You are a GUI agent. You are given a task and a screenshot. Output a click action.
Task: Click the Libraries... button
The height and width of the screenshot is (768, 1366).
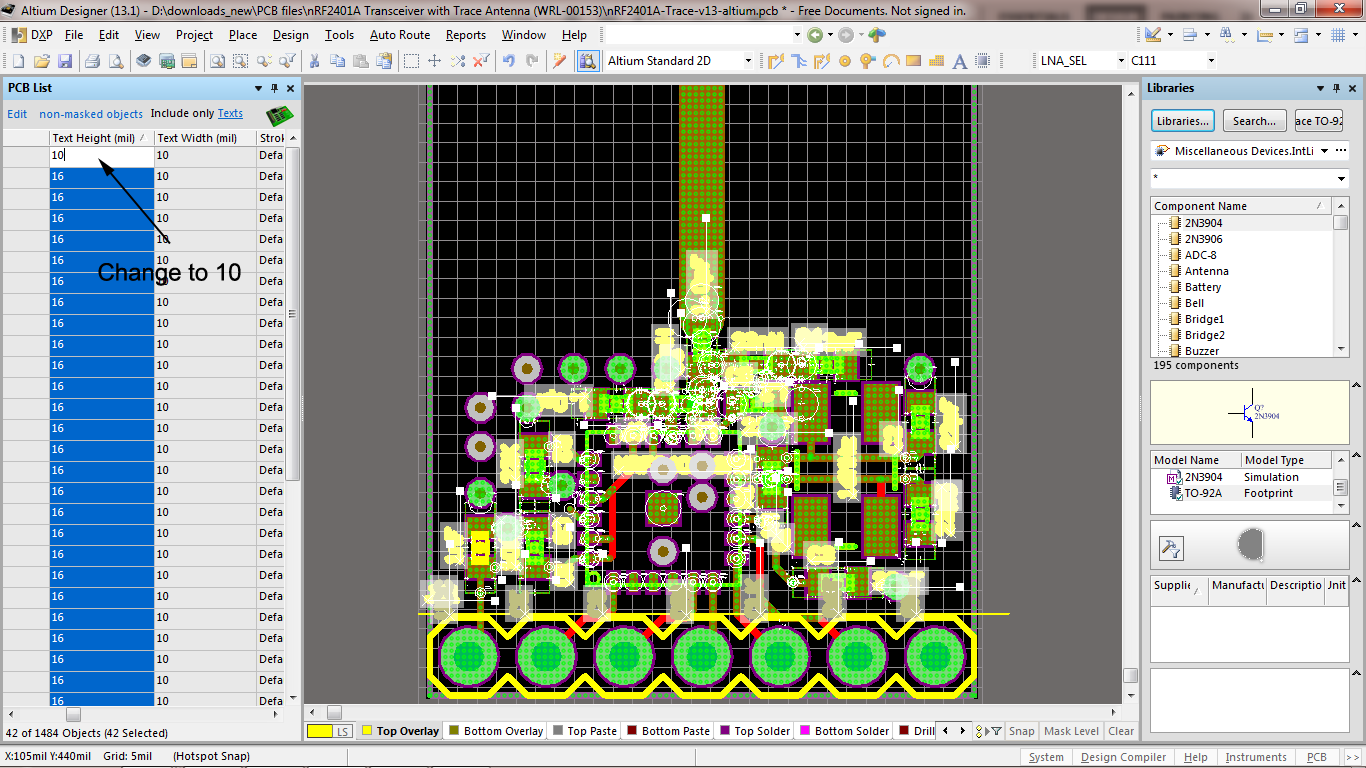point(1182,121)
